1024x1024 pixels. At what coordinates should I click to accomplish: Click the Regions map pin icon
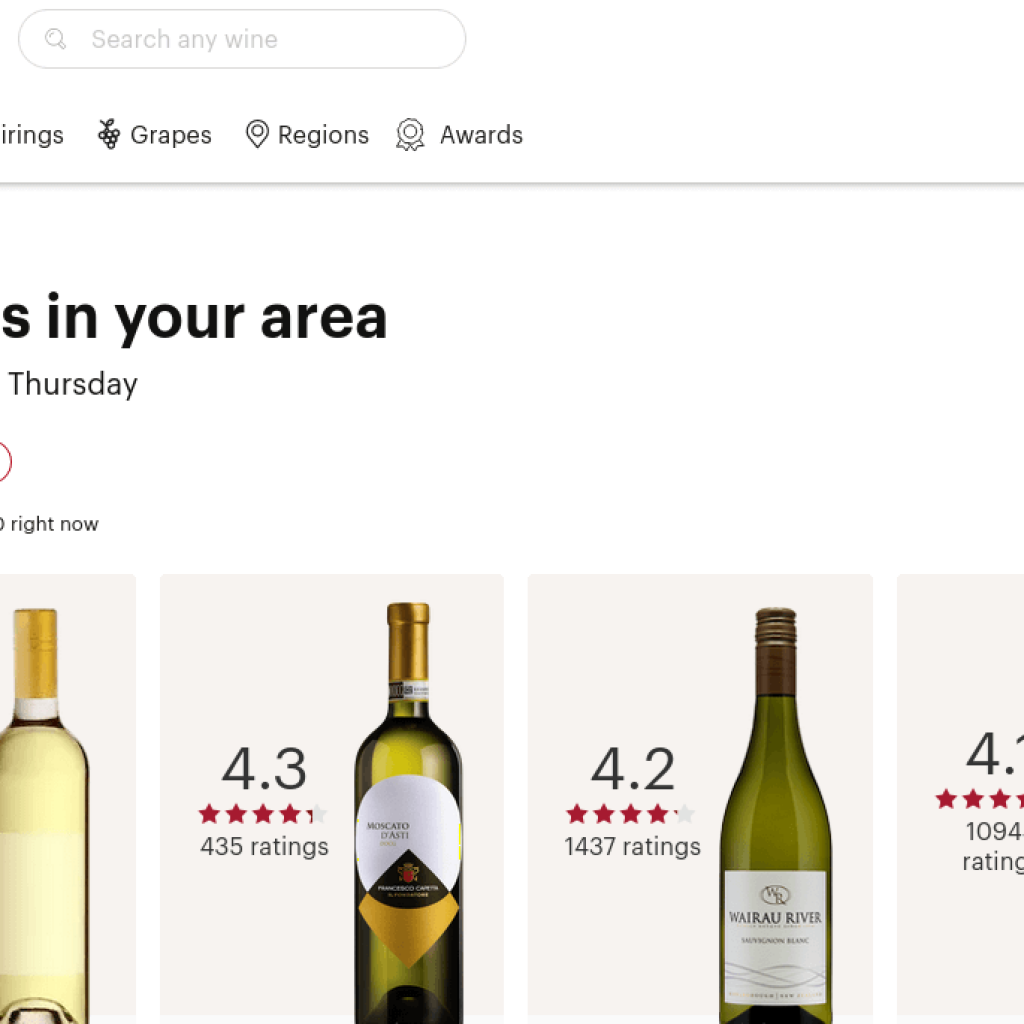pos(257,133)
